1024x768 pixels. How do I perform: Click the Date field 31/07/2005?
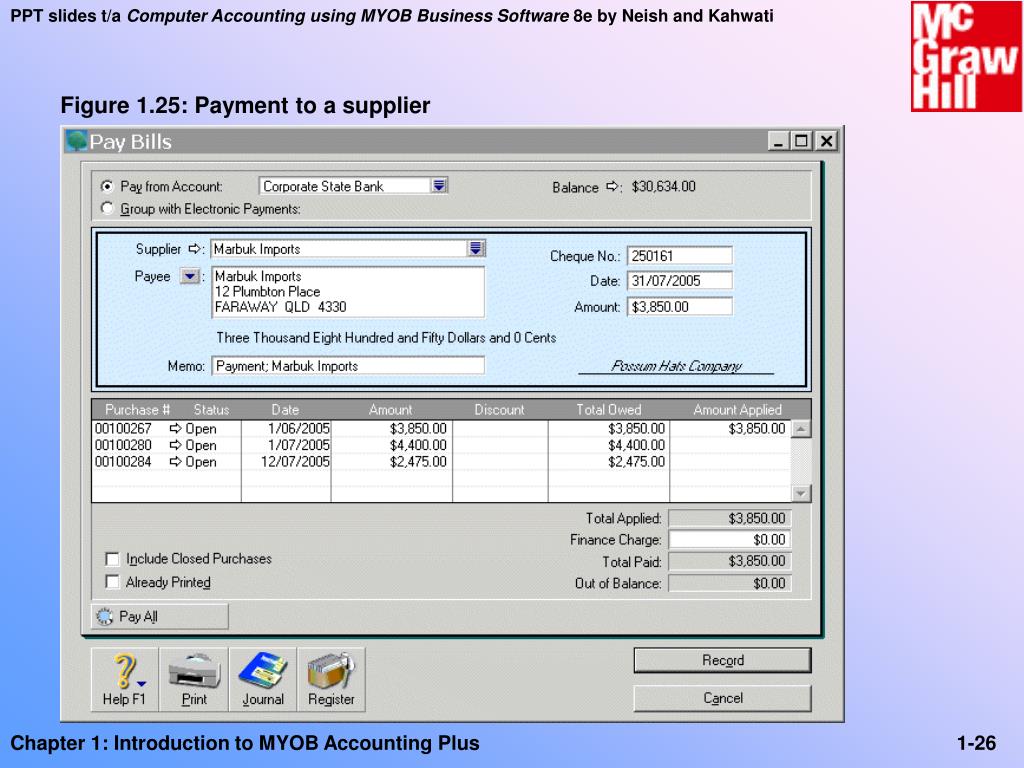click(x=680, y=281)
